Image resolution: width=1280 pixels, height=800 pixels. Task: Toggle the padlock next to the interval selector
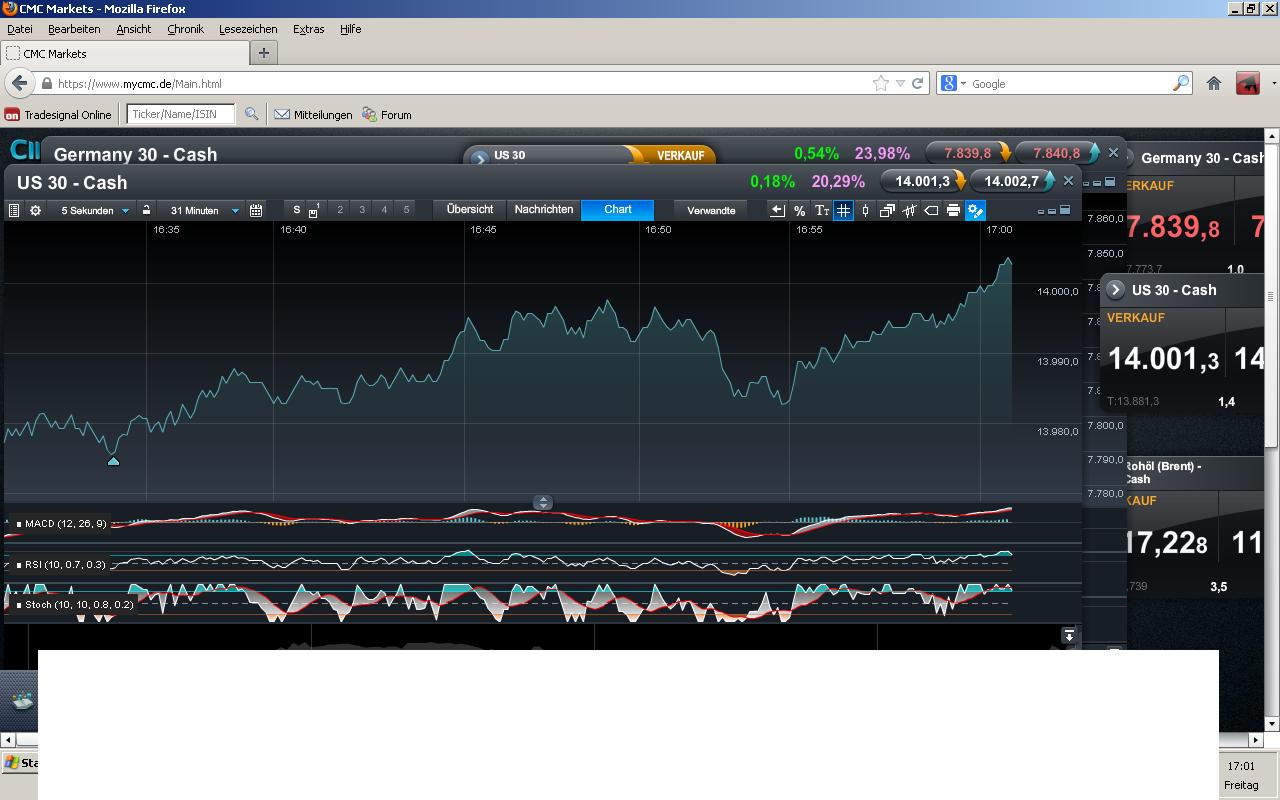click(x=146, y=210)
